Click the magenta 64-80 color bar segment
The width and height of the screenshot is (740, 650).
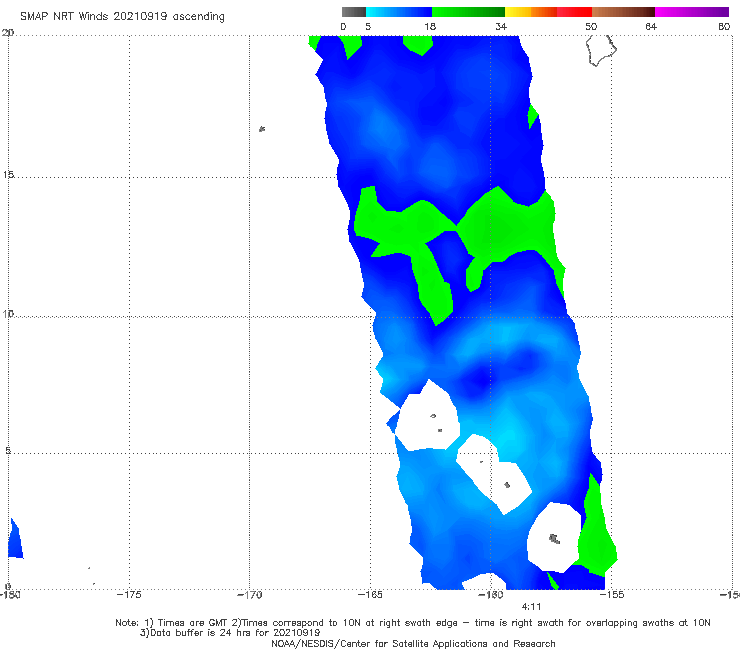(x=692, y=12)
